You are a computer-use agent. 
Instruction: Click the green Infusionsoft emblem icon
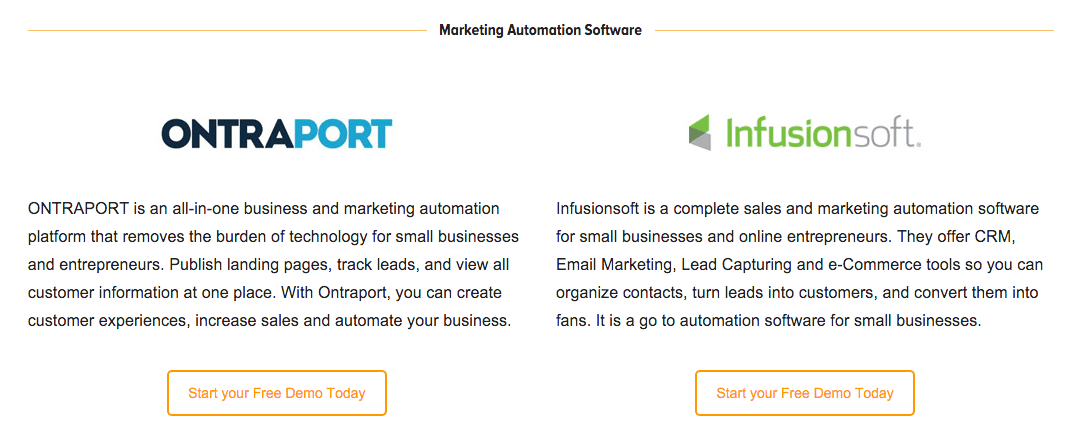[699, 133]
